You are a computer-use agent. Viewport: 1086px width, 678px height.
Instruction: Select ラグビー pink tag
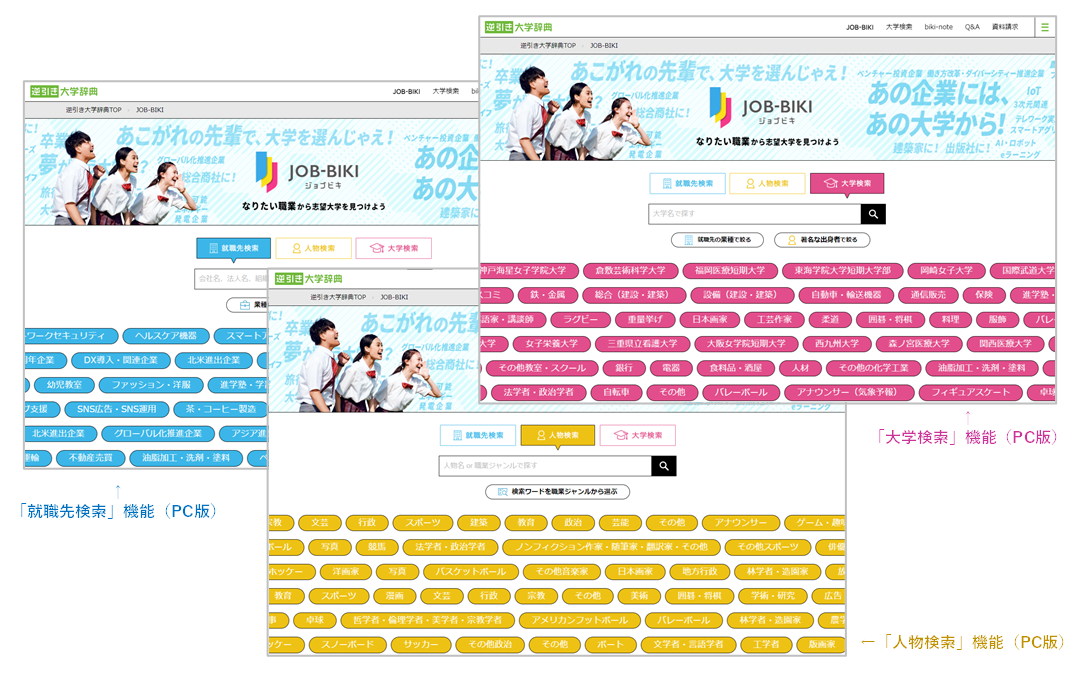click(x=580, y=319)
